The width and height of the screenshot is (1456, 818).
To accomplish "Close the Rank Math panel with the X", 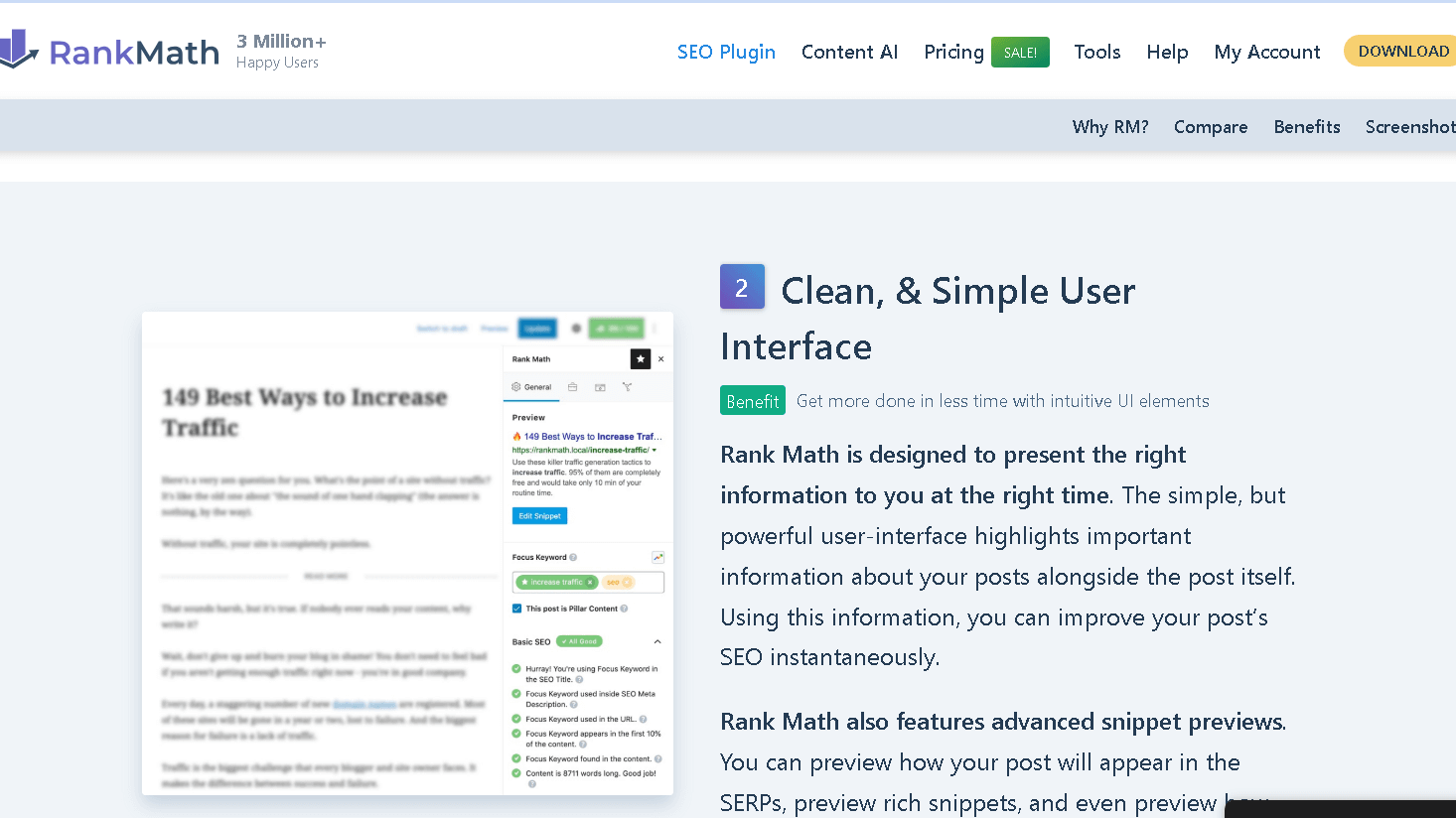I will (661, 359).
